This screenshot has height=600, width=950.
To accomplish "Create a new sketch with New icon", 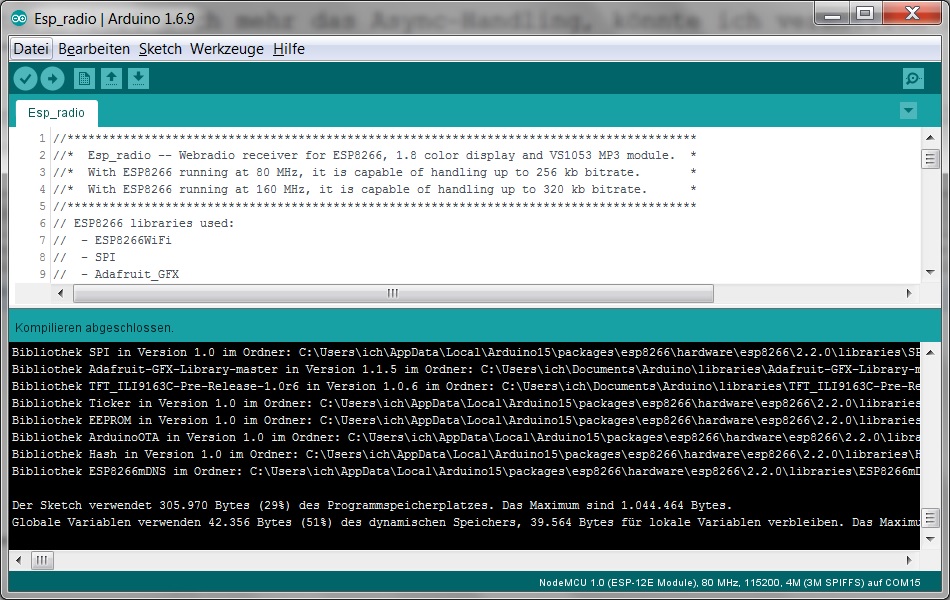I will pos(84,79).
